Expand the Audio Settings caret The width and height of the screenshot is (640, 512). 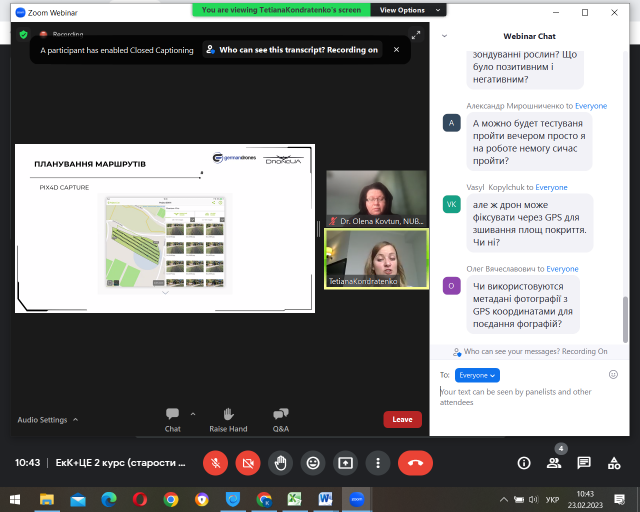(76, 419)
